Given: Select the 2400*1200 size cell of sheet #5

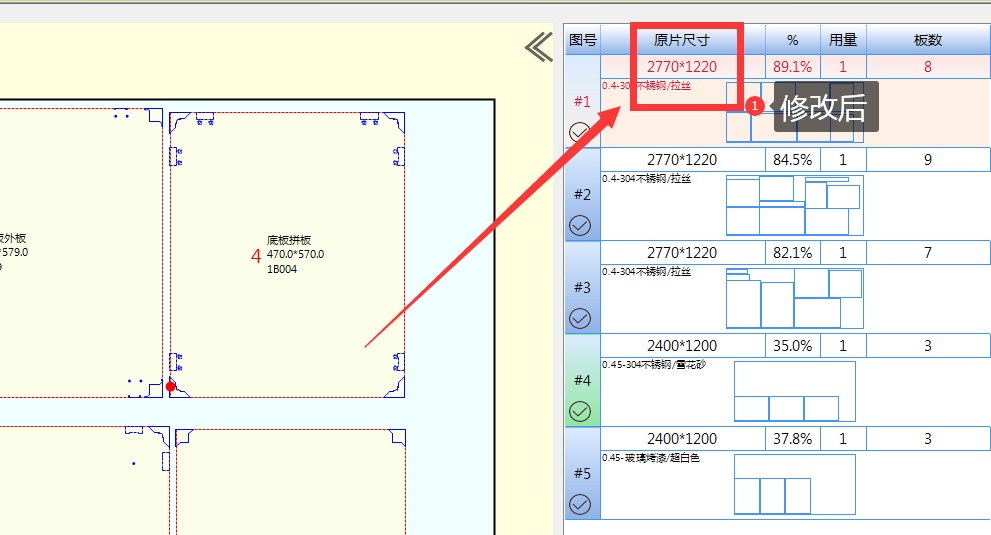Looking at the screenshot, I should click(x=683, y=438).
